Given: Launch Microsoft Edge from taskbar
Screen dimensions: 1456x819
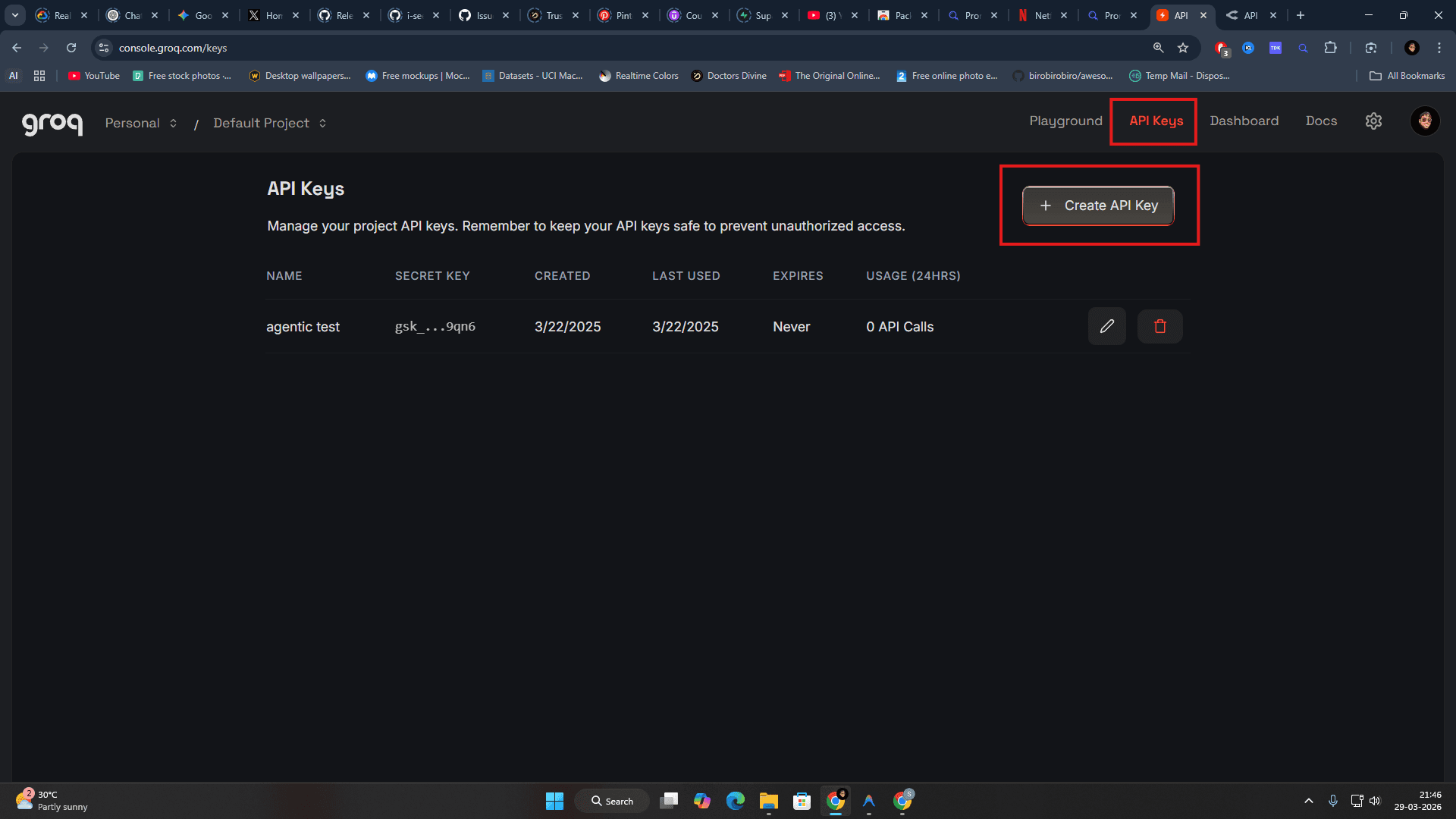Looking at the screenshot, I should (x=735, y=800).
